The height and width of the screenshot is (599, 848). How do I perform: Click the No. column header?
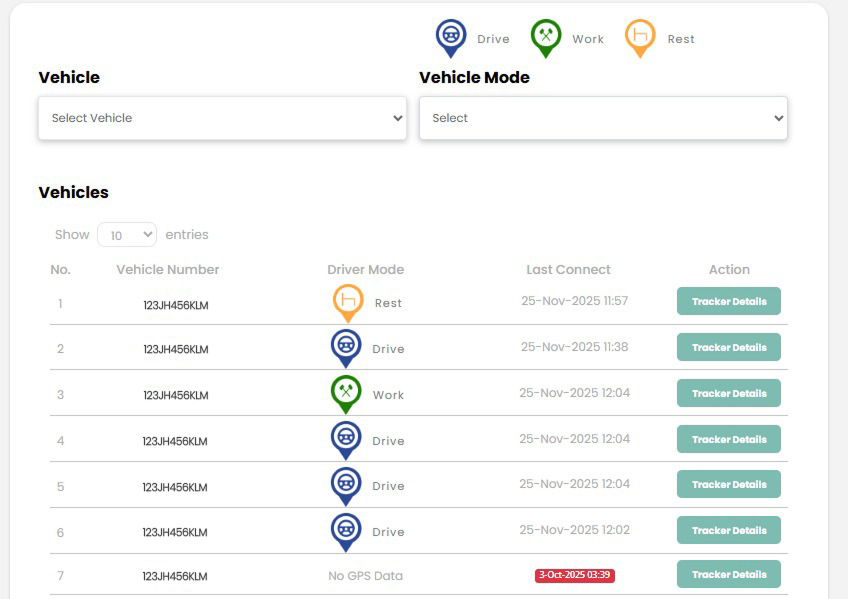[61, 269]
